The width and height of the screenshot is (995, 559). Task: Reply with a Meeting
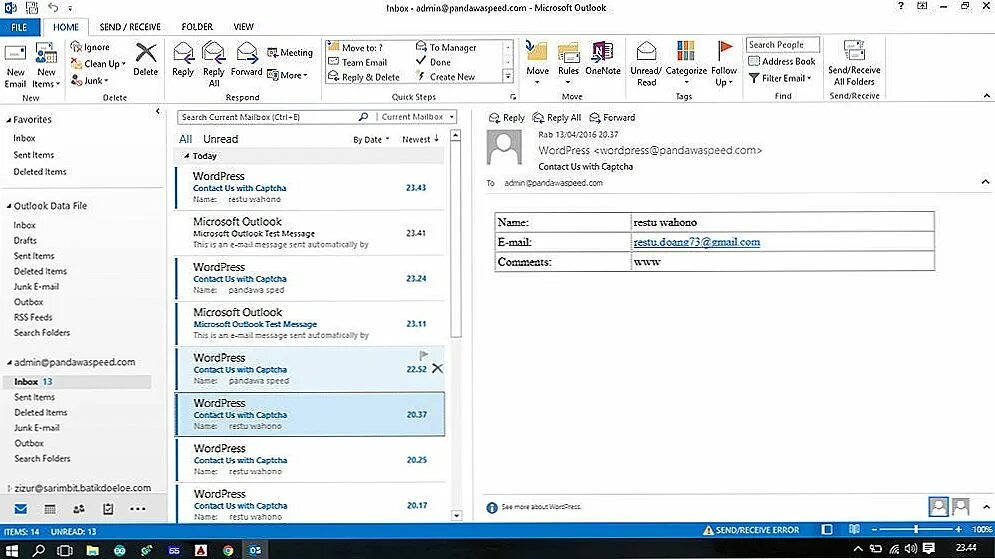tap(290, 53)
